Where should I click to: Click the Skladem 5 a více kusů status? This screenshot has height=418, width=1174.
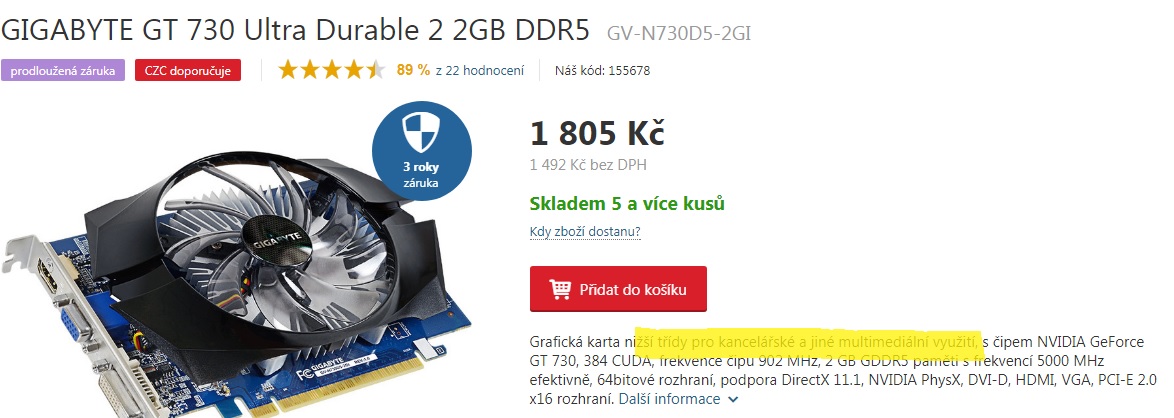click(627, 204)
